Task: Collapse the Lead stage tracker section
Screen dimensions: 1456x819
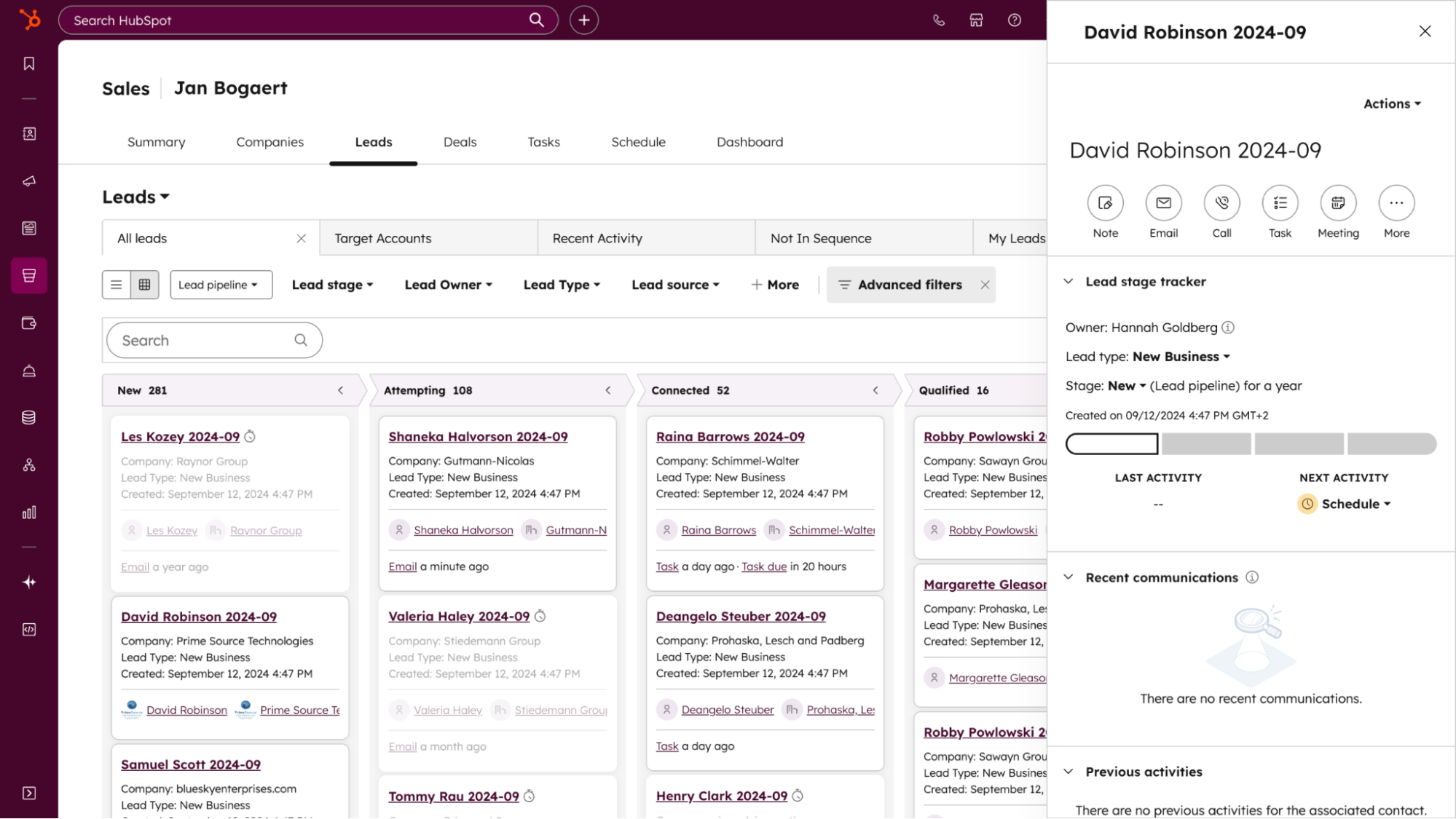Action: point(1069,282)
